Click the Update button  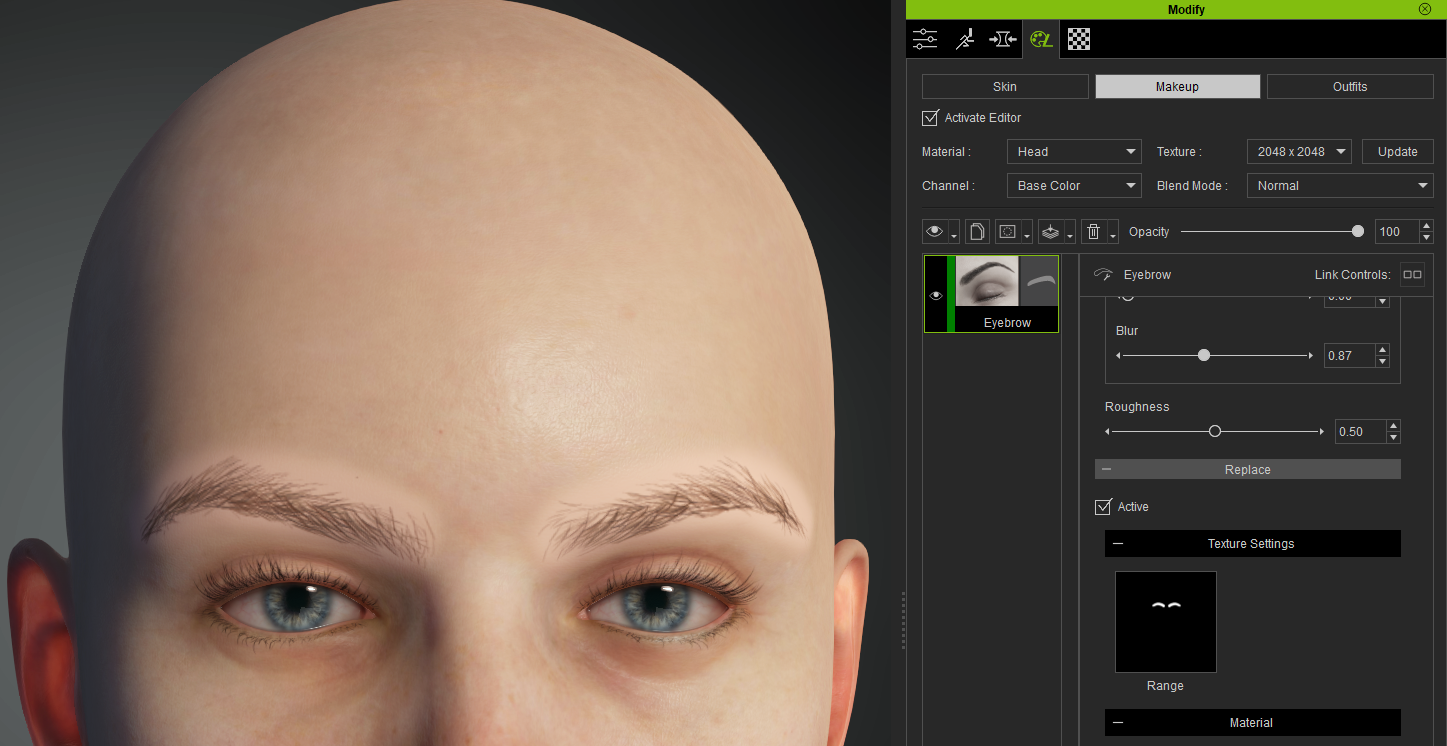1397,152
